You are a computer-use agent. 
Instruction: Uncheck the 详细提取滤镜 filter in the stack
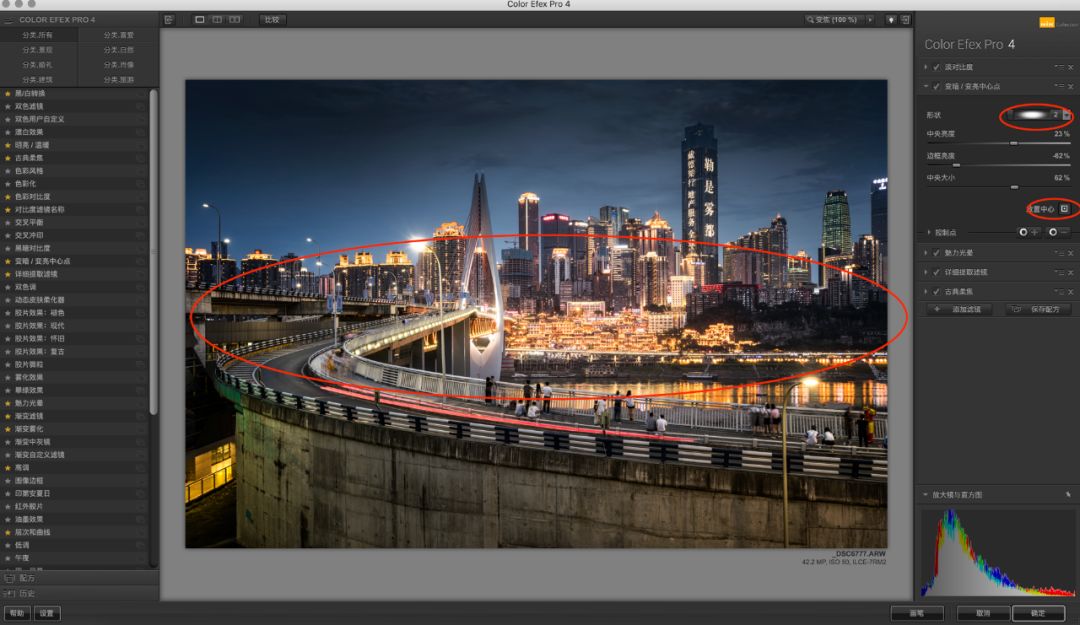(936, 273)
